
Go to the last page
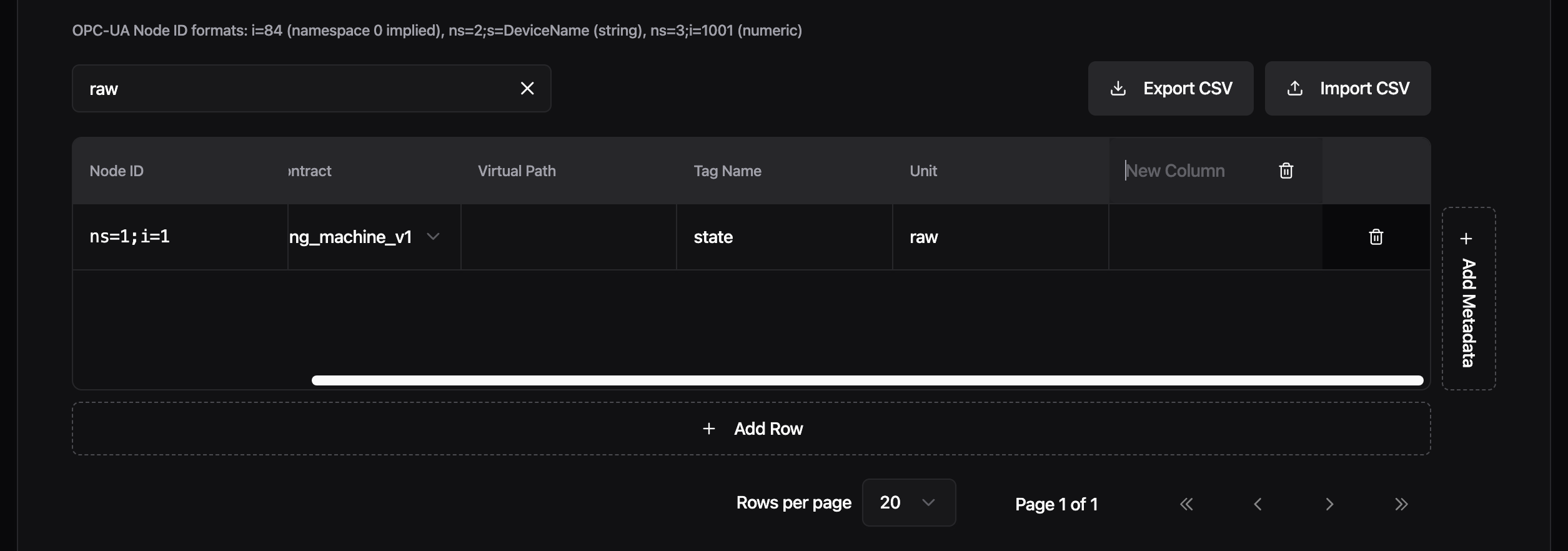(1401, 504)
